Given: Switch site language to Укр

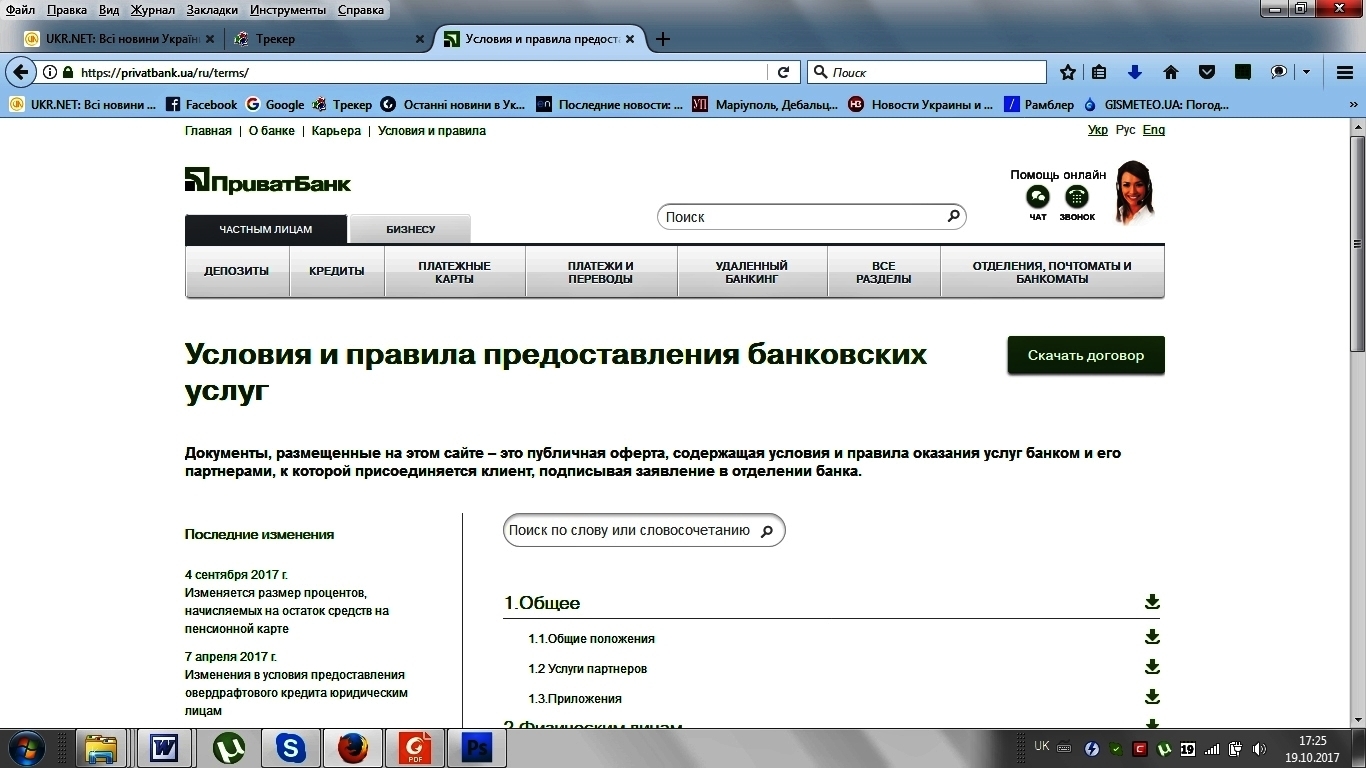Looking at the screenshot, I should coord(1097,130).
